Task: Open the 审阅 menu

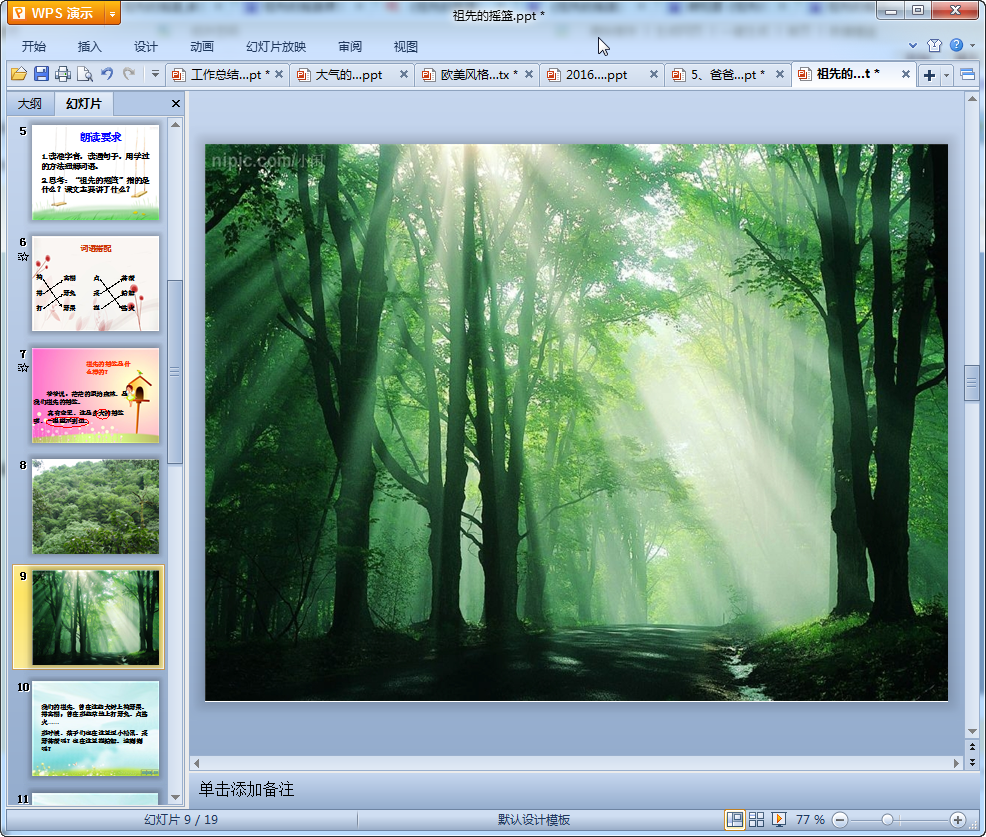Action: pos(350,47)
